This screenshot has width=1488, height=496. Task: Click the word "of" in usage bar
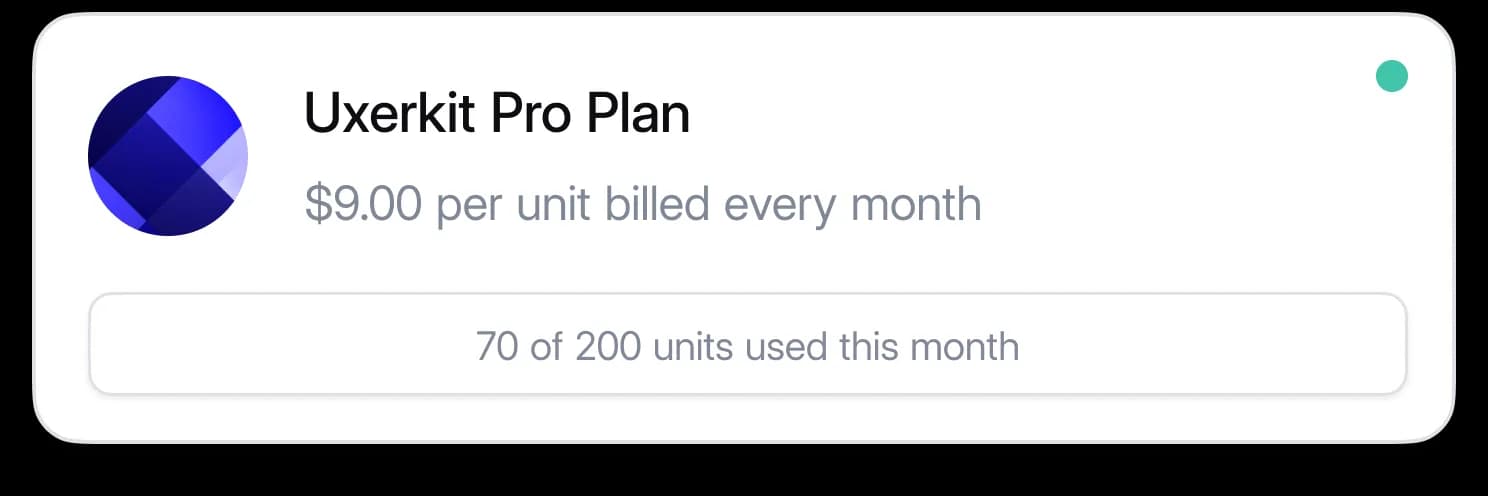pyautogui.click(x=547, y=347)
